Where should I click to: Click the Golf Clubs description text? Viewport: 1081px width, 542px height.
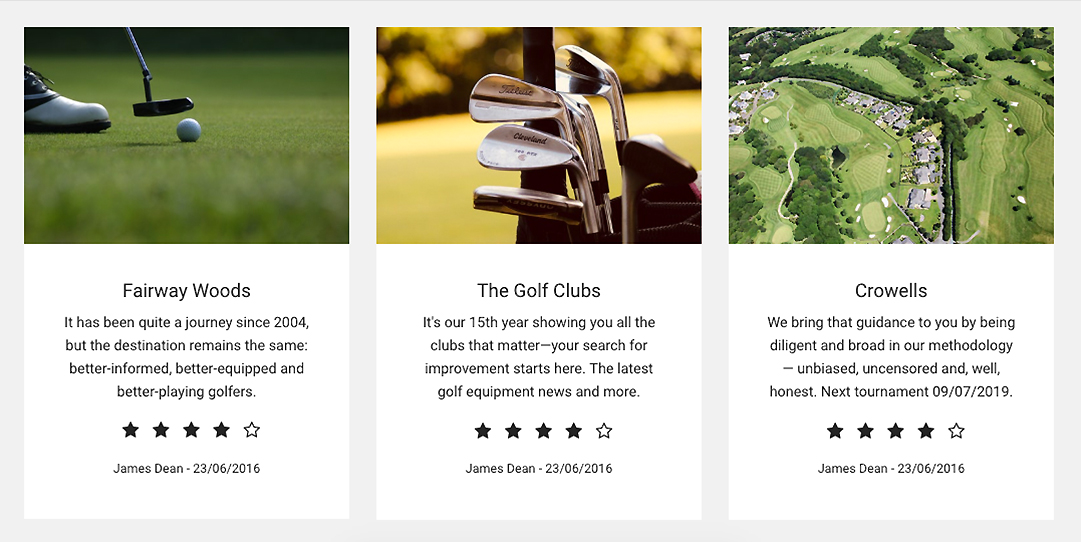coord(538,357)
